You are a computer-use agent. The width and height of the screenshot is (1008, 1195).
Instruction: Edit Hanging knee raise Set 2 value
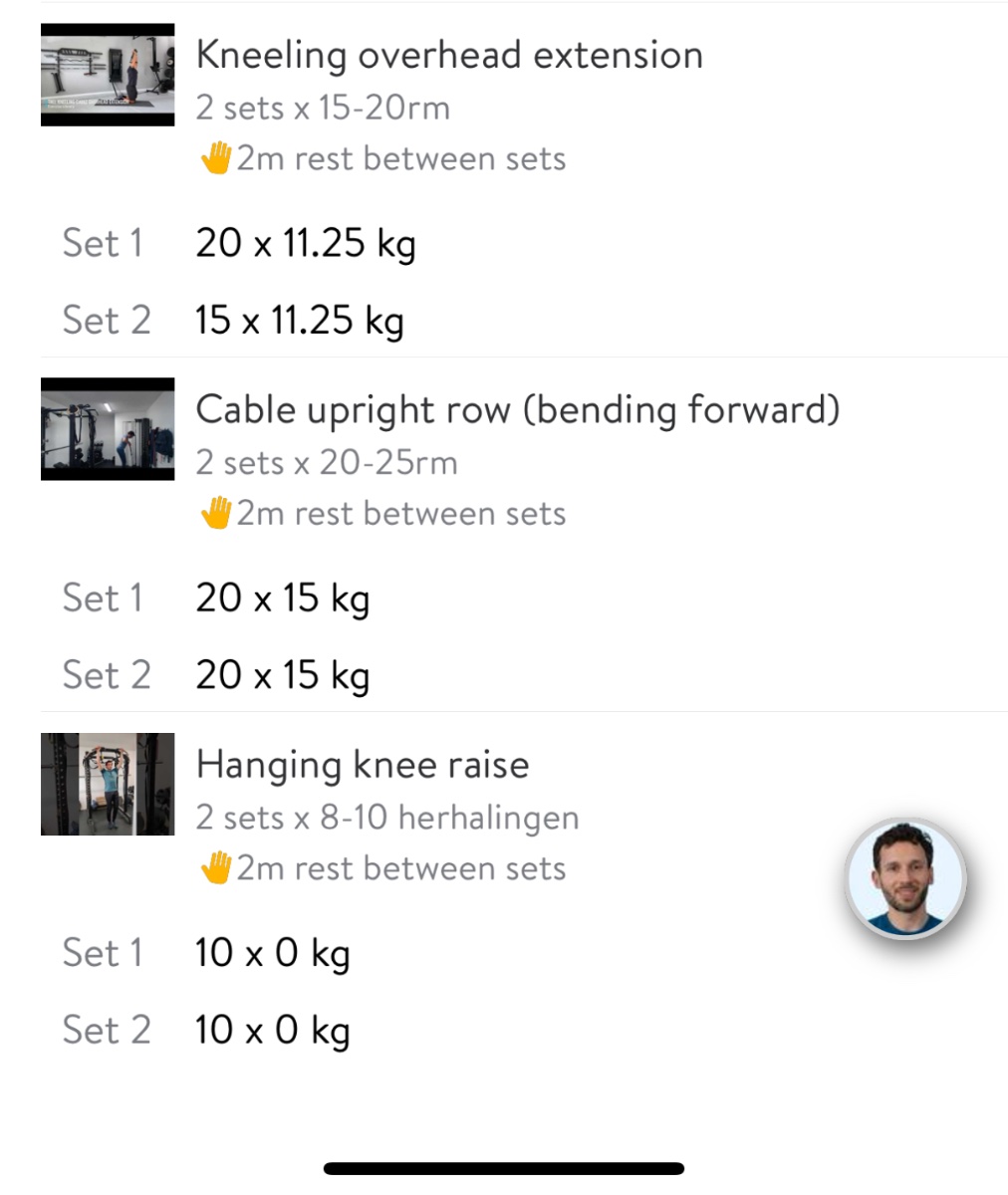tap(272, 1030)
